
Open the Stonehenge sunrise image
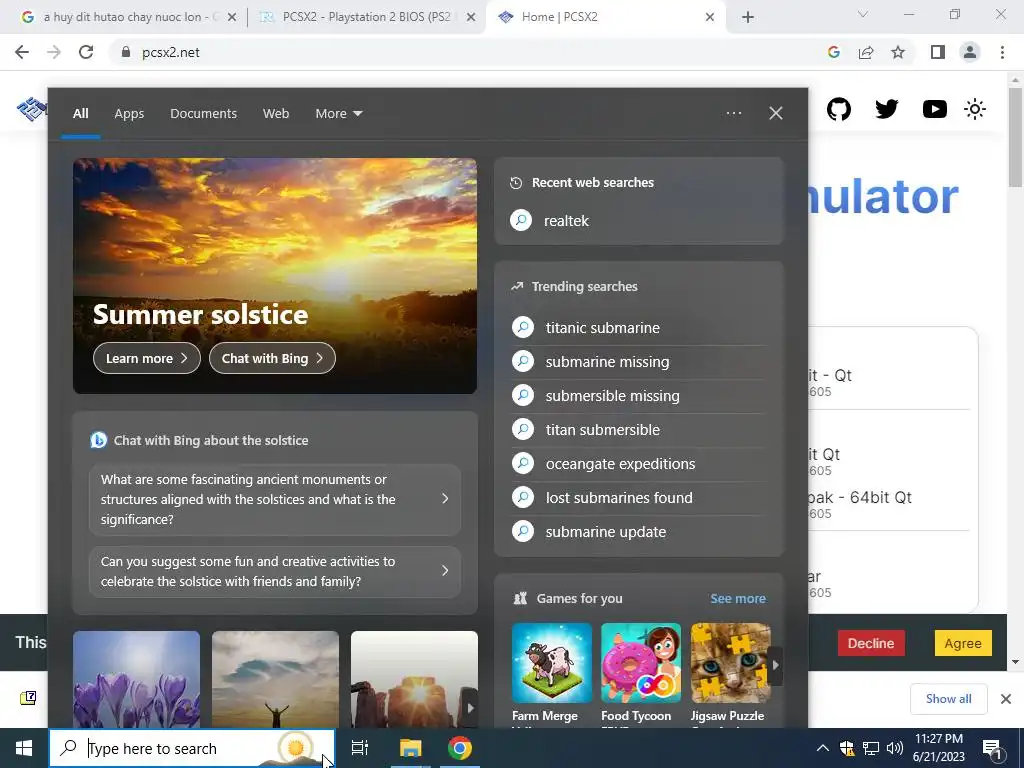[414, 679]
